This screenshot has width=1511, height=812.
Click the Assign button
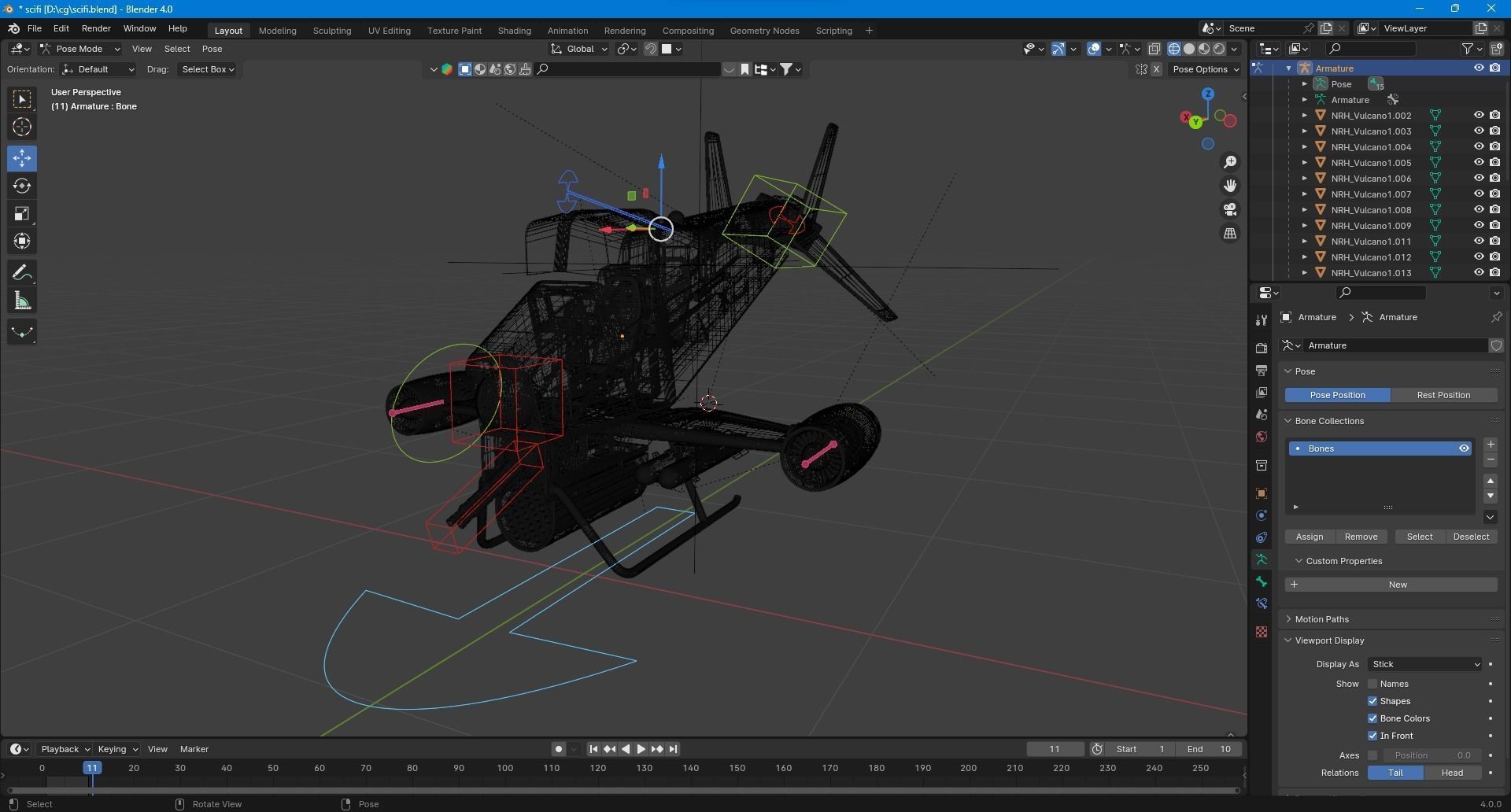tap(1310, 537)
